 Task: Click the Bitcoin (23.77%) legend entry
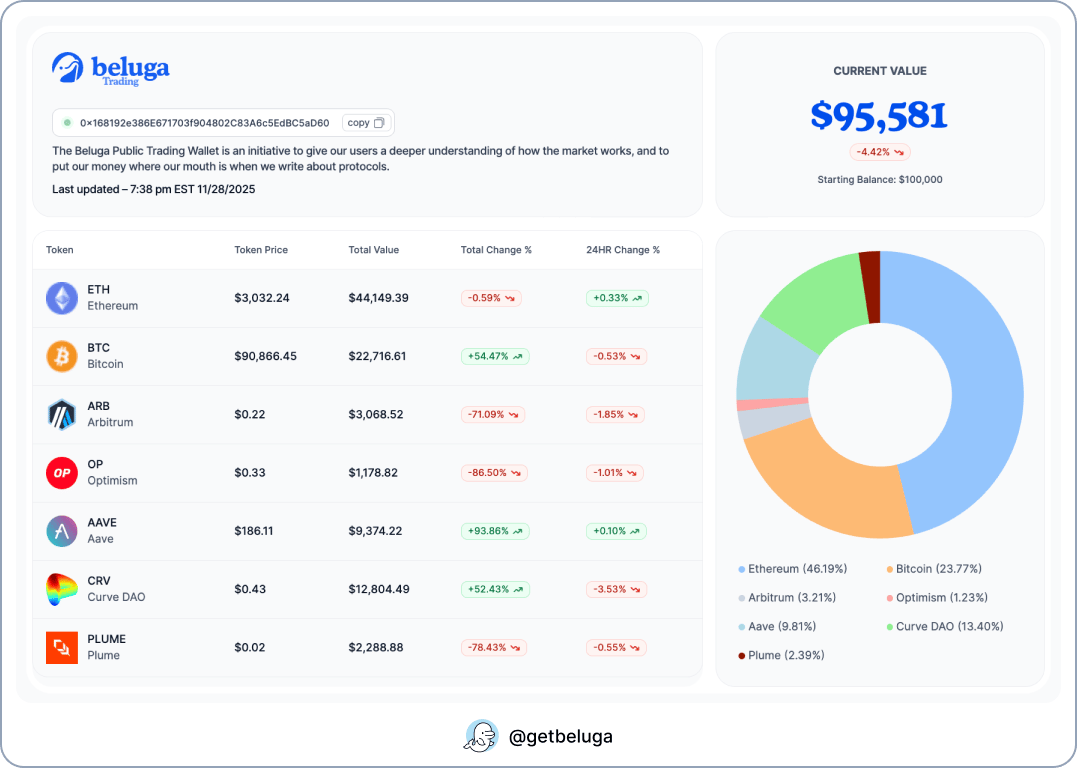click(x=934, y=569)
